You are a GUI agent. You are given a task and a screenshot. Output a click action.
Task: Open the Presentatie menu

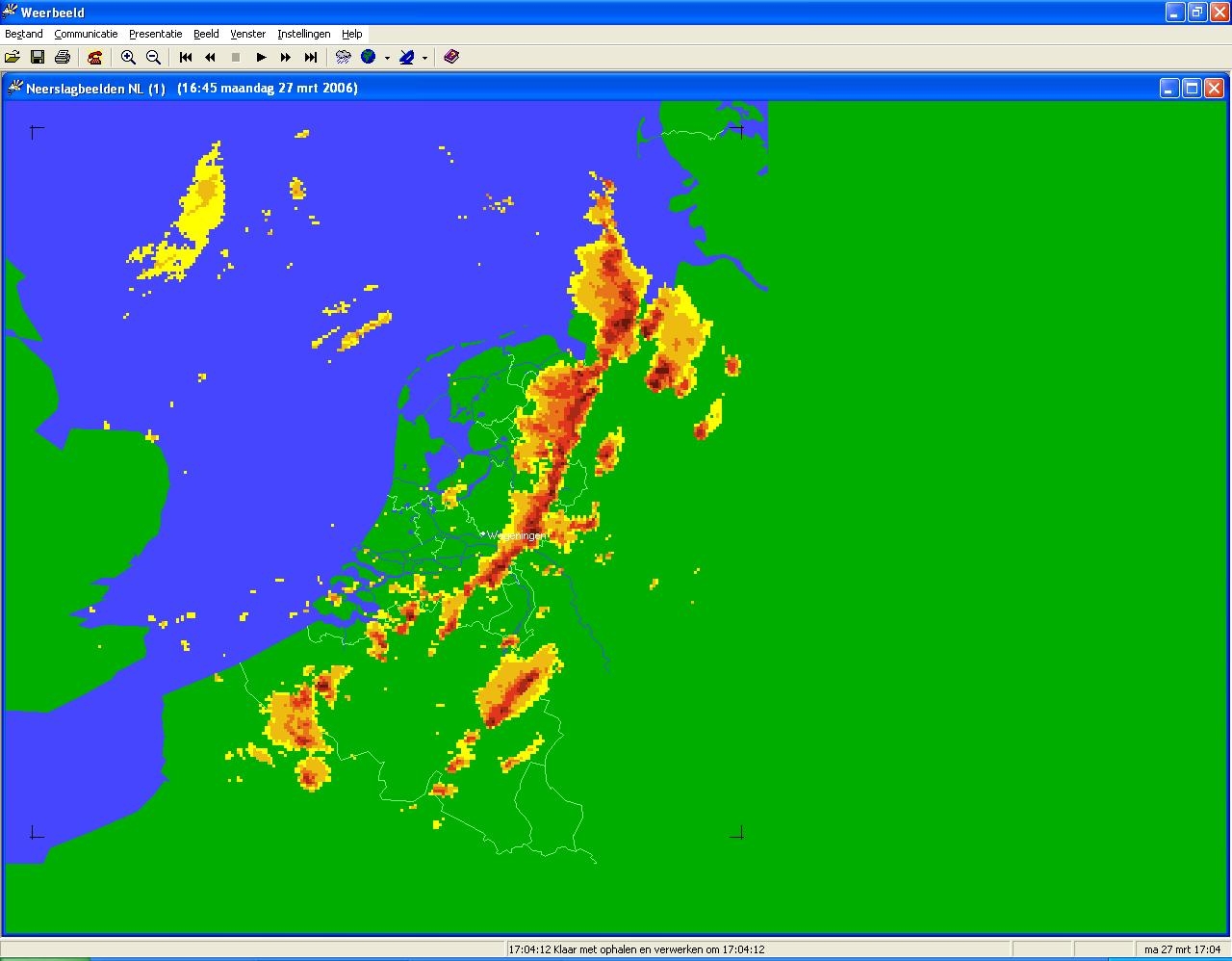tap(155, 34)
